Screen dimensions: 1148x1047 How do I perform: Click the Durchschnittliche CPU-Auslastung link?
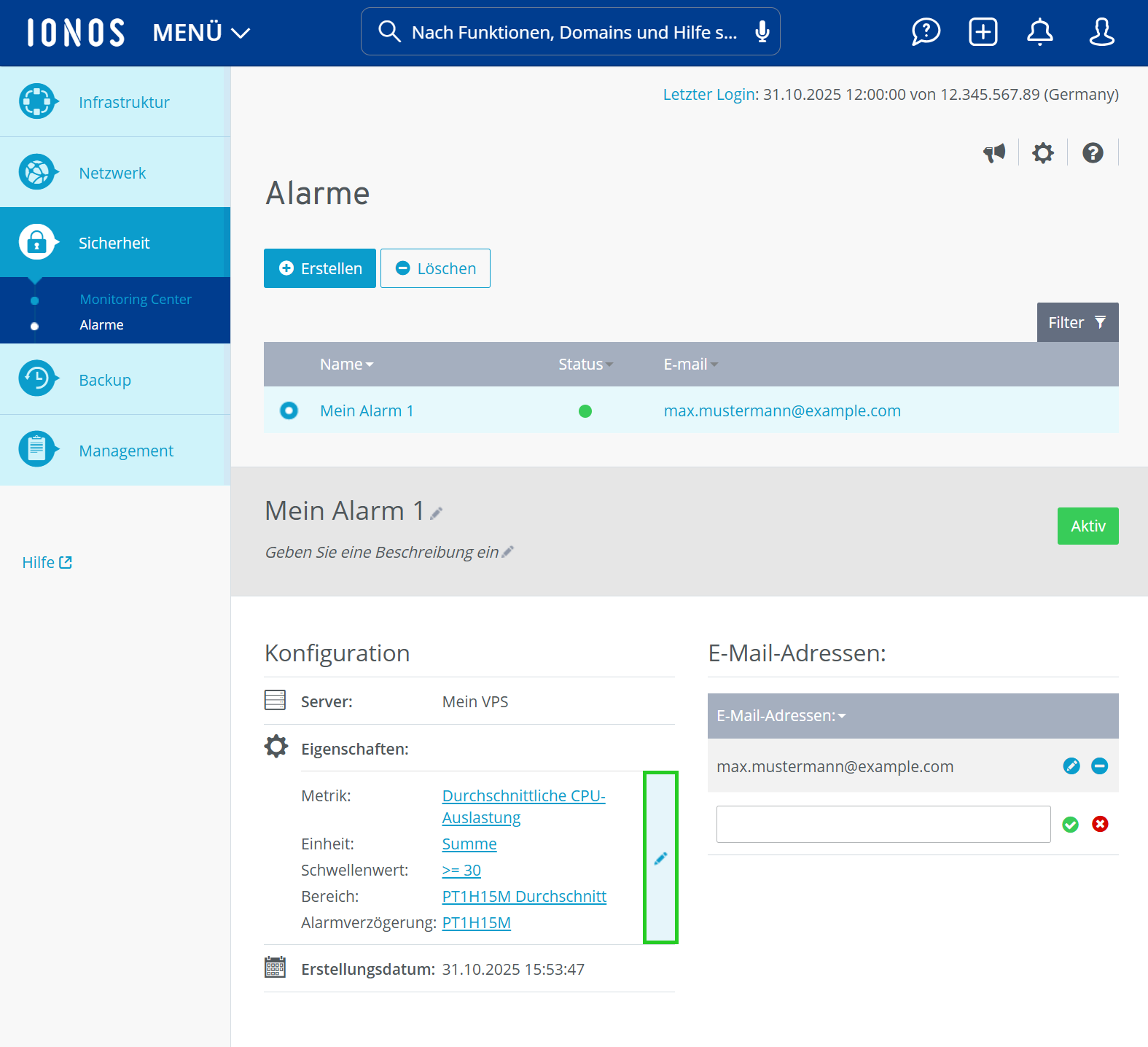[523, 806]
